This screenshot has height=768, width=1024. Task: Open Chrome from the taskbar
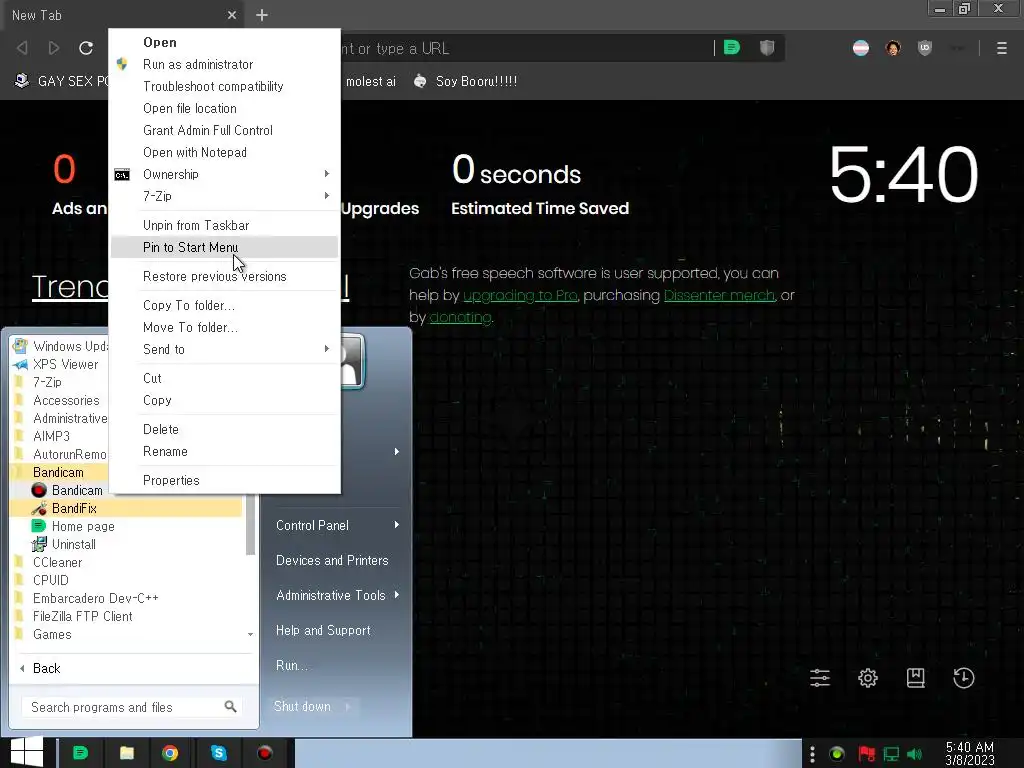[x=170, y=753]
